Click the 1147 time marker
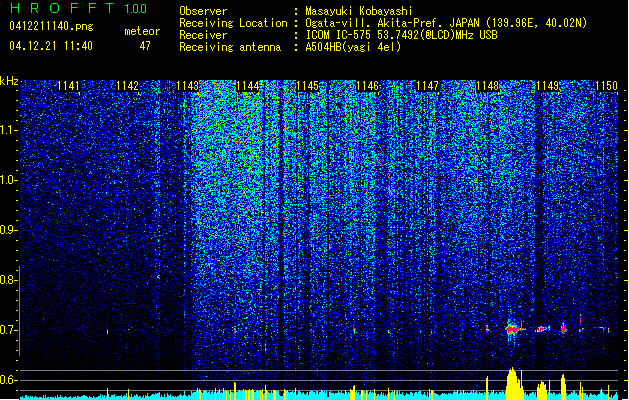Viewport: 629px width, 400px height. [x=428, y=86]
